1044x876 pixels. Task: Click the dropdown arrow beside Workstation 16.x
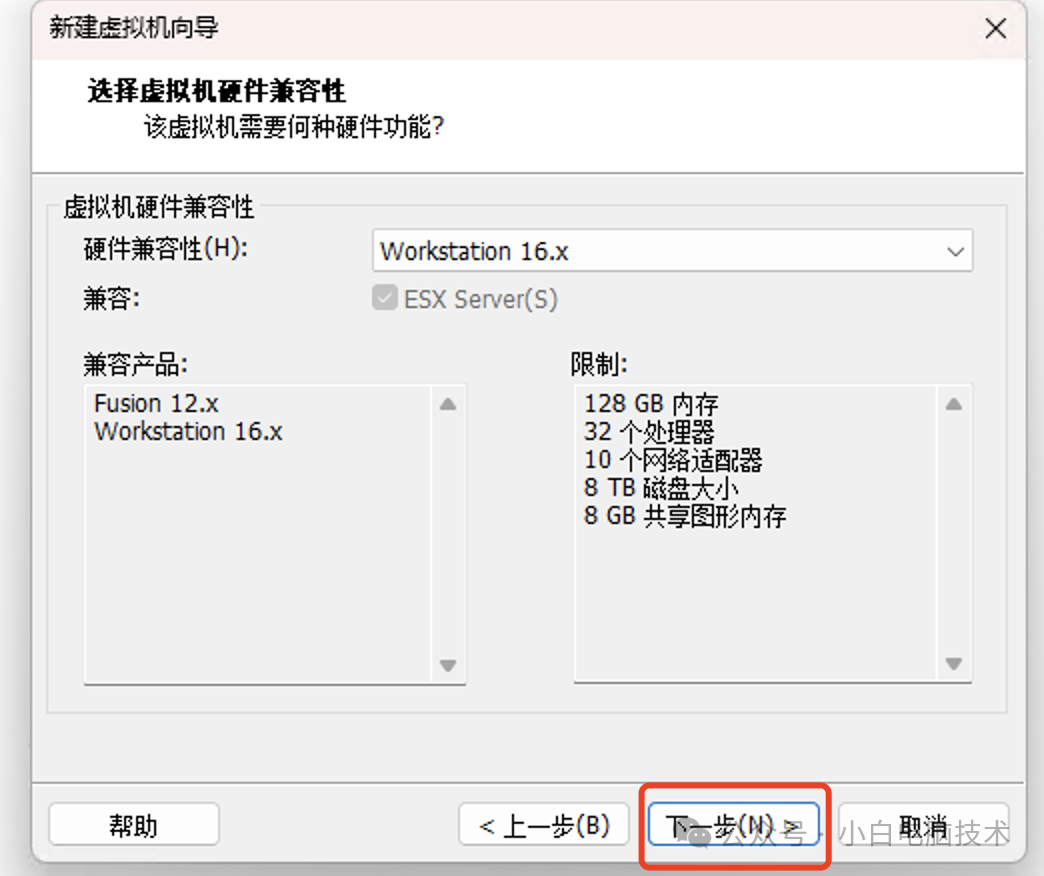[957, 251]
